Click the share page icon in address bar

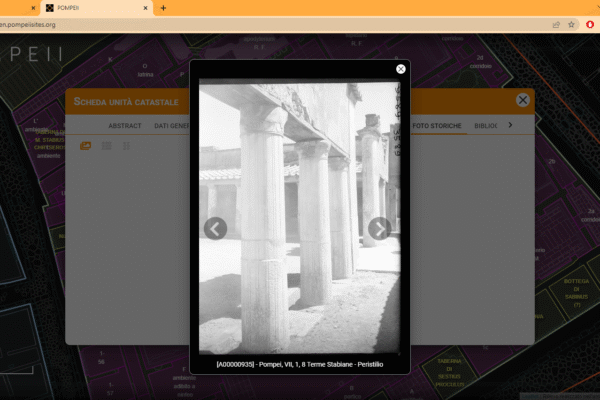tap(555, 24)
